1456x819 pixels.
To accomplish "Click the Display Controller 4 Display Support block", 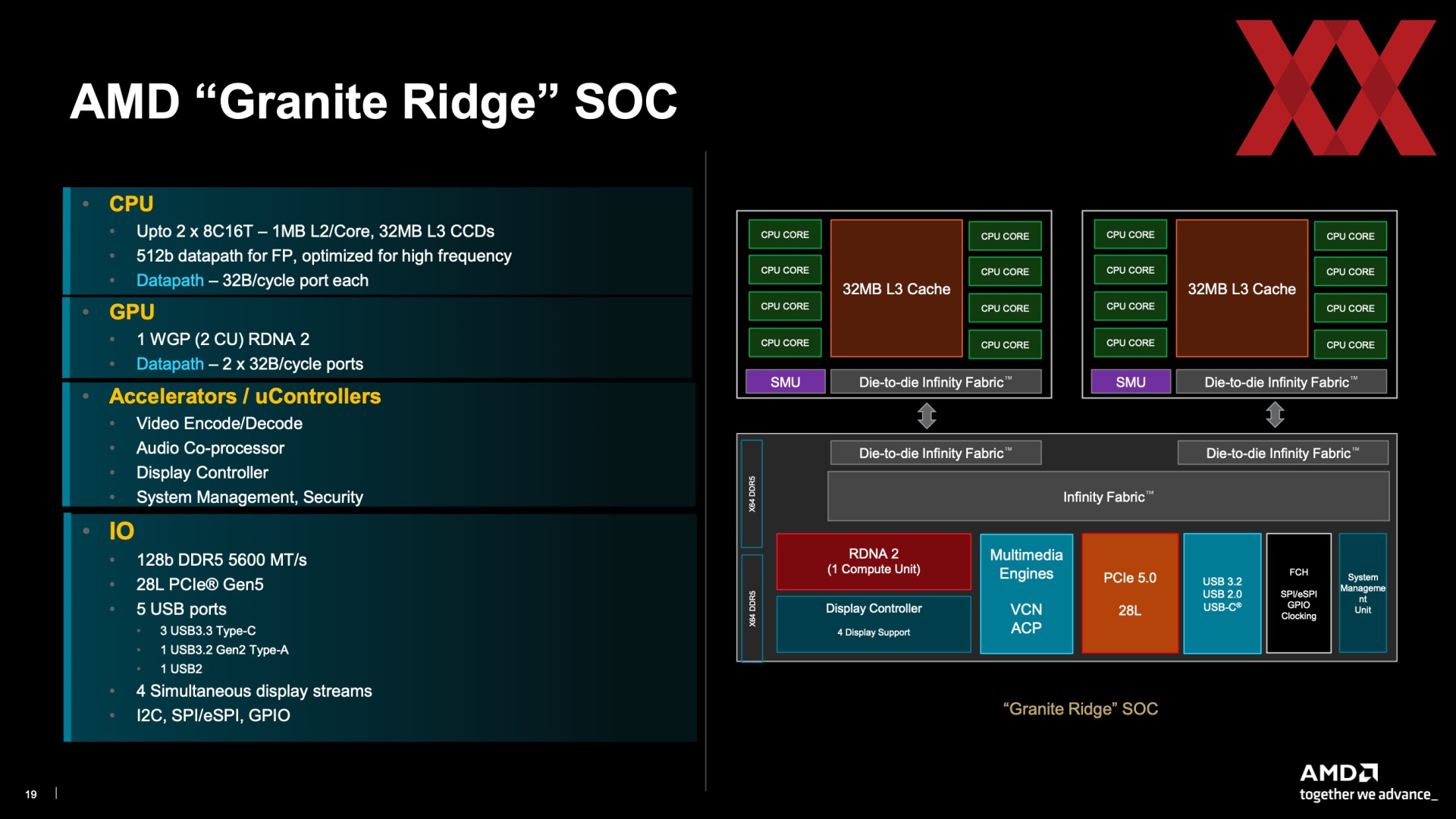I will click(874, 624).
